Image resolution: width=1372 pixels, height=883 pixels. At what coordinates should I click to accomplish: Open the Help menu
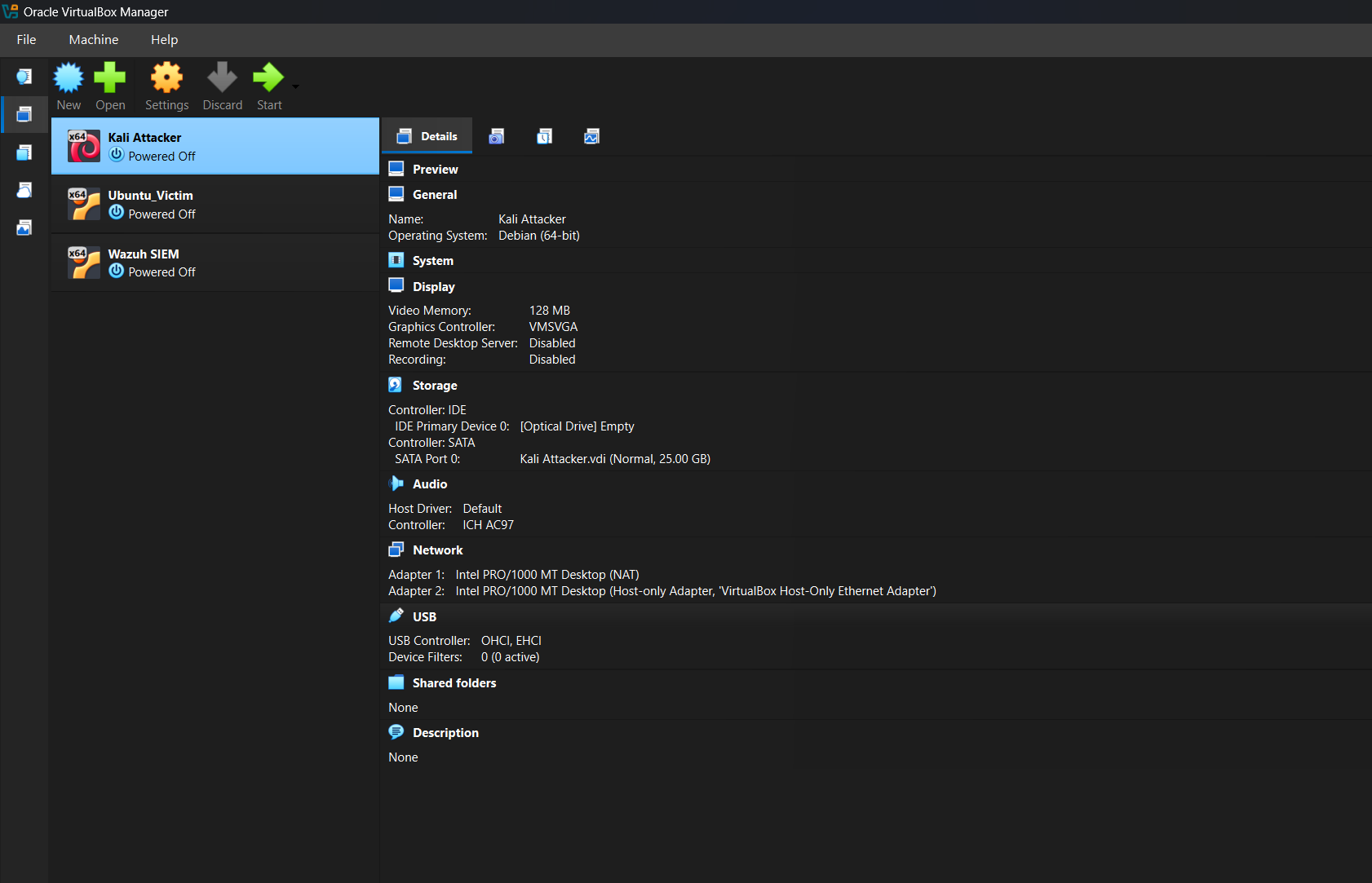click(x=164, y=39)
